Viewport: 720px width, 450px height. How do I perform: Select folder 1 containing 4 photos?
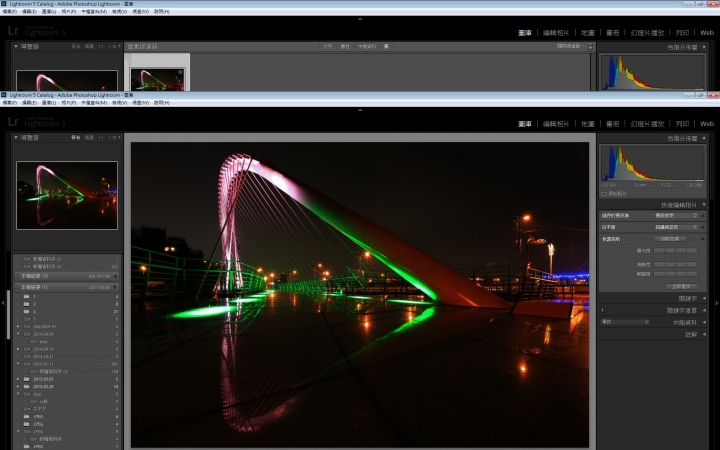69,297
